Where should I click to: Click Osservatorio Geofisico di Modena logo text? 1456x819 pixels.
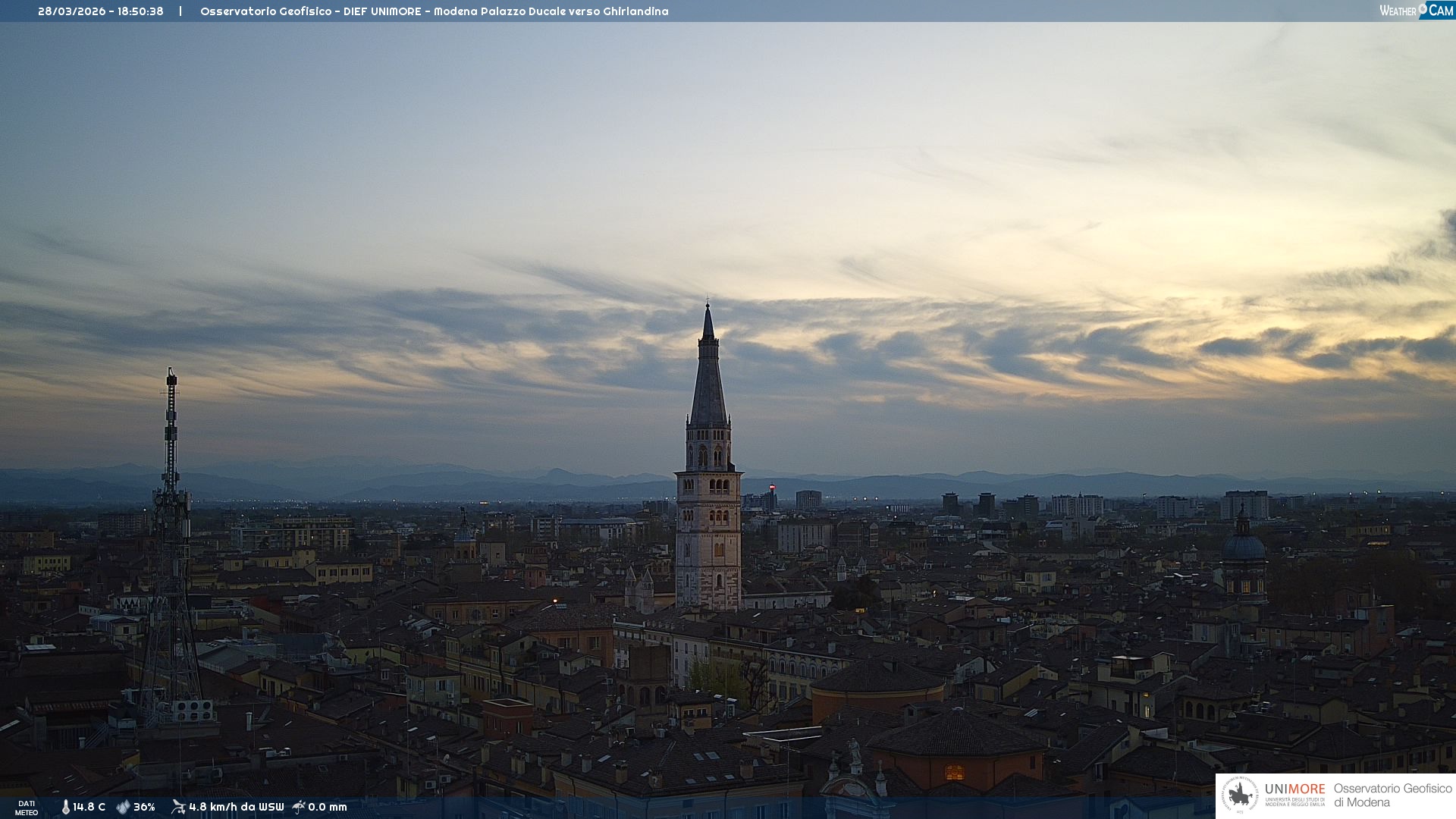tap(1392, 795)
